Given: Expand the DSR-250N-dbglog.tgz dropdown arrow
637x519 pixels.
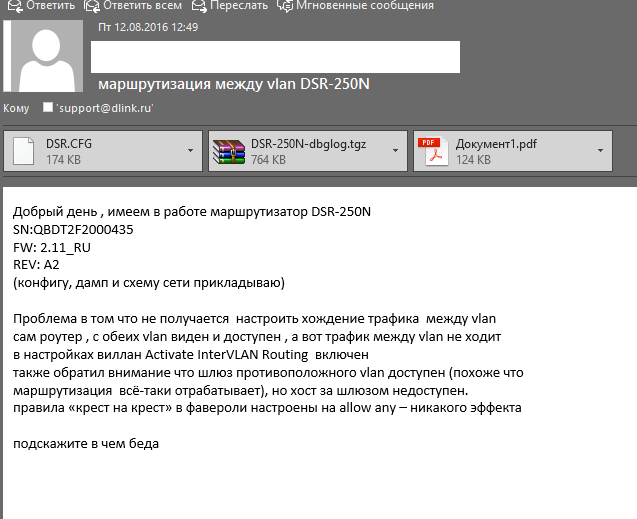Looking at the screenshot, I should [x=395, y=151].
